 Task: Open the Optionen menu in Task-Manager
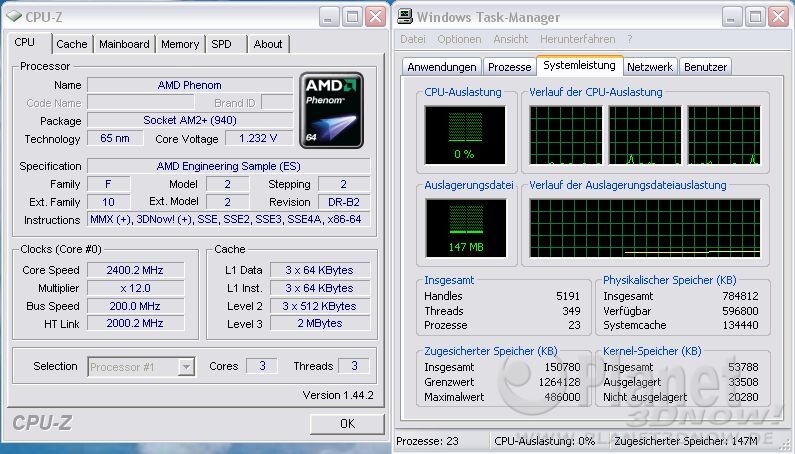pos(459,39)
